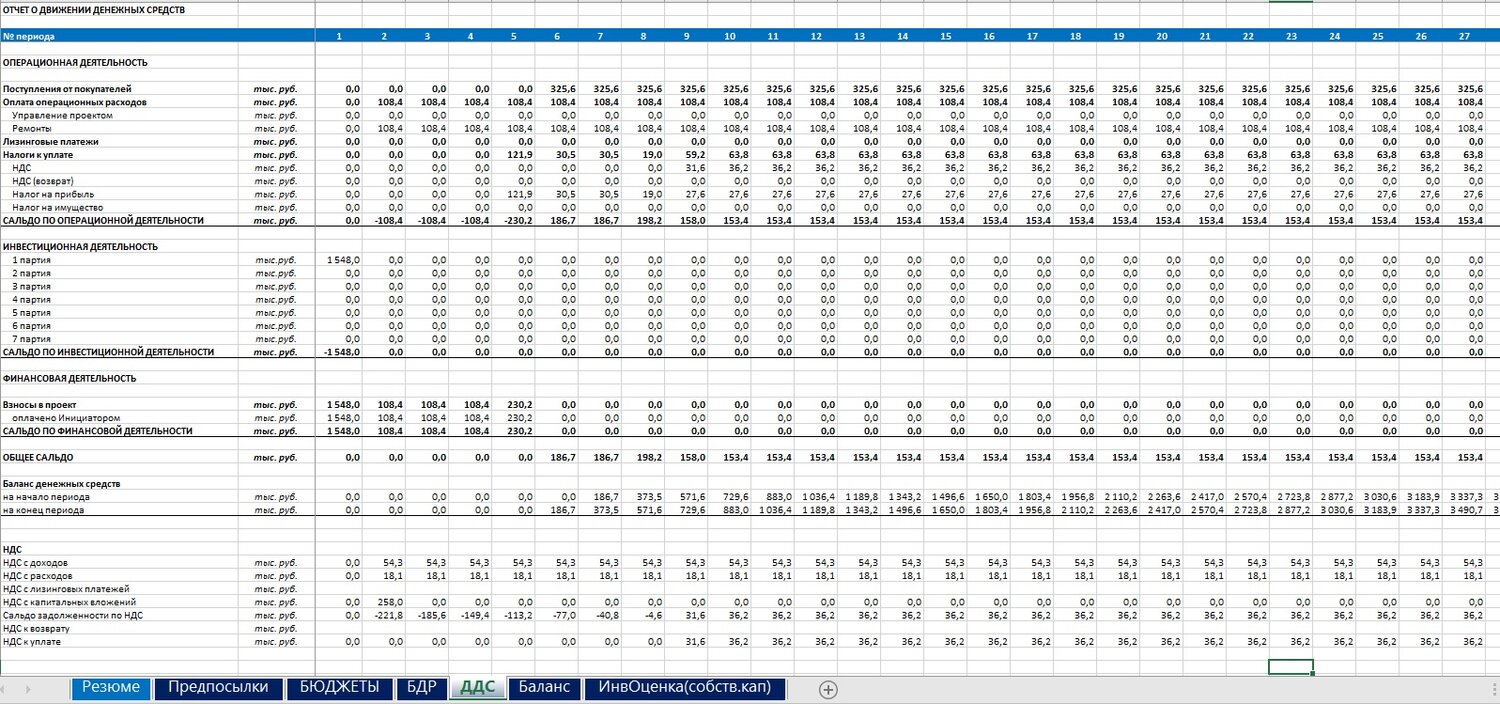The width and height of the screenshot is (1500, 704).
Task: Select САЛЬДО ПО ФИНАНСОВОЙ ДЕЯТЕЛЬНОСТИ label
Action: 97,431
